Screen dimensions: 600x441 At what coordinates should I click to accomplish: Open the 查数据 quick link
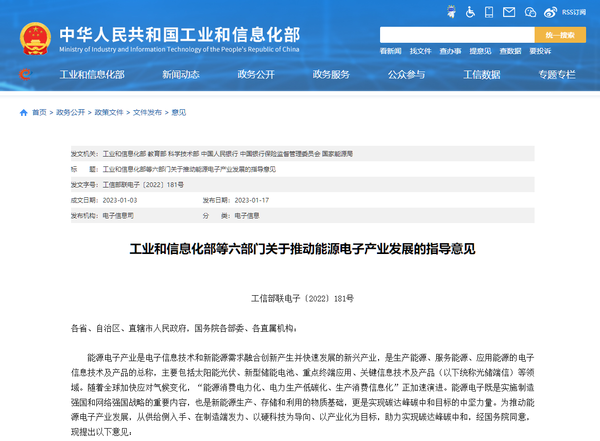point(510,51)
